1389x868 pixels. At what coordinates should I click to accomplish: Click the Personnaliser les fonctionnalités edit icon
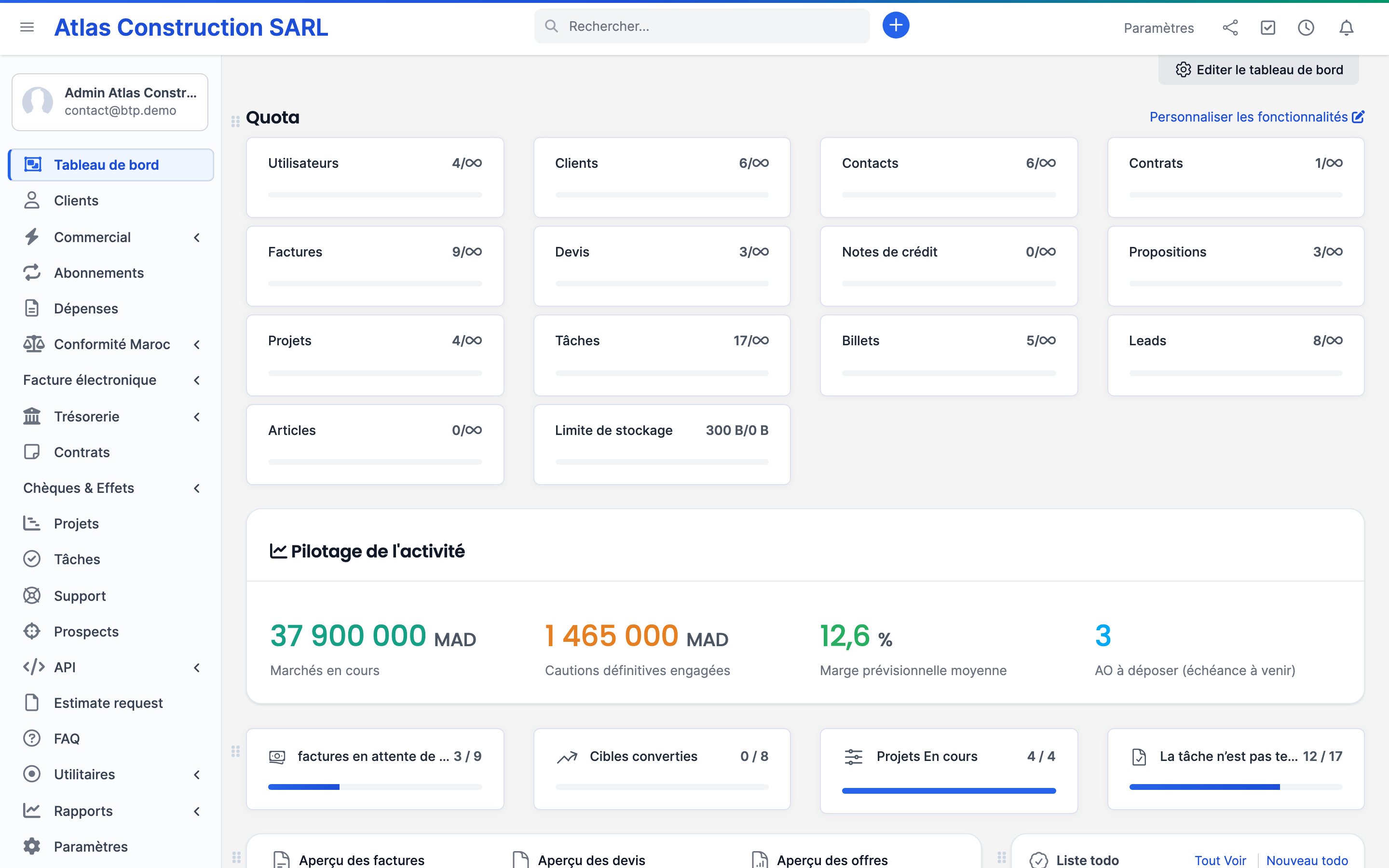(1358, 117)
